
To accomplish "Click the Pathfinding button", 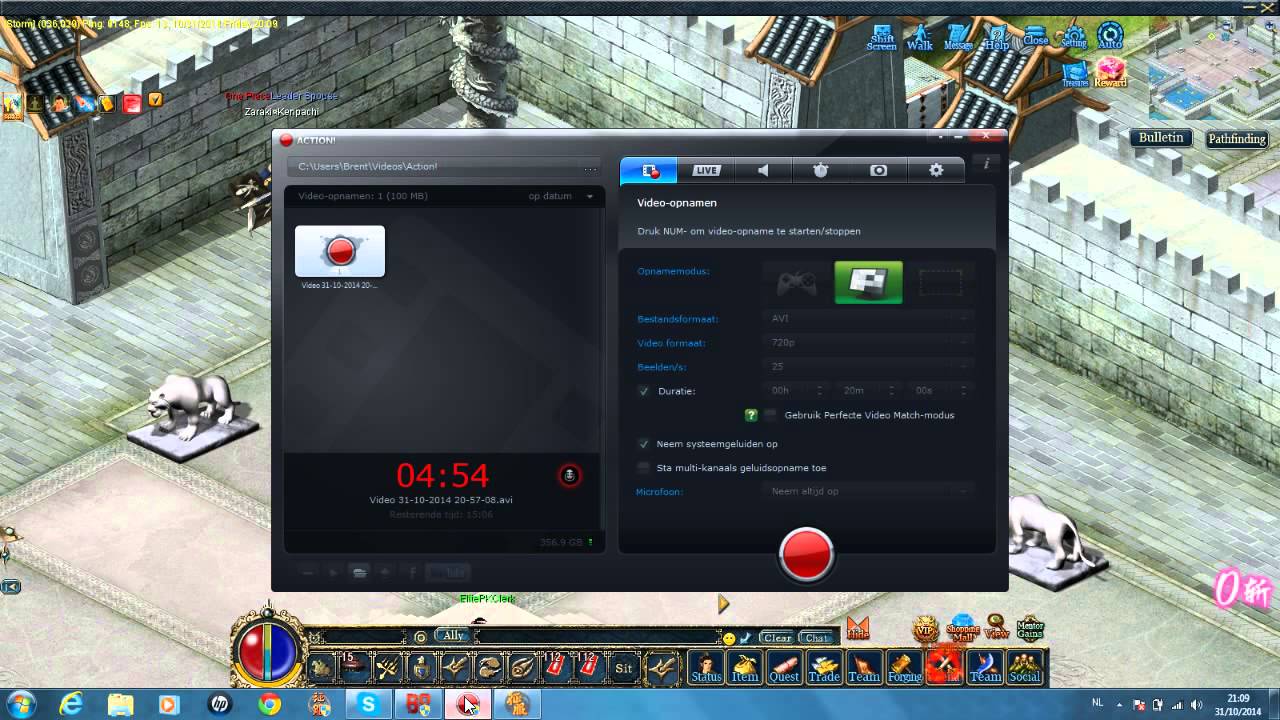I will (1237, 139).
